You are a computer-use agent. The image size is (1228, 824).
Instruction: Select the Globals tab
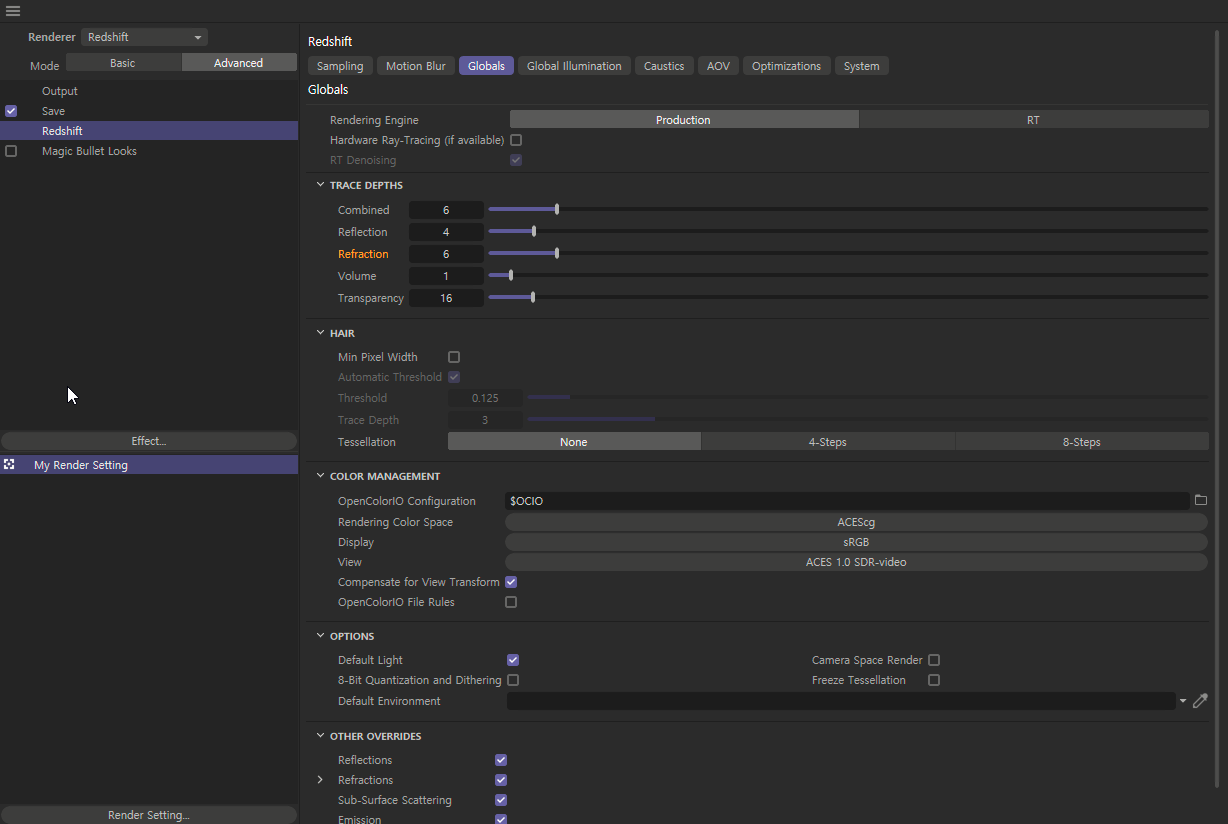coord(486,66)
